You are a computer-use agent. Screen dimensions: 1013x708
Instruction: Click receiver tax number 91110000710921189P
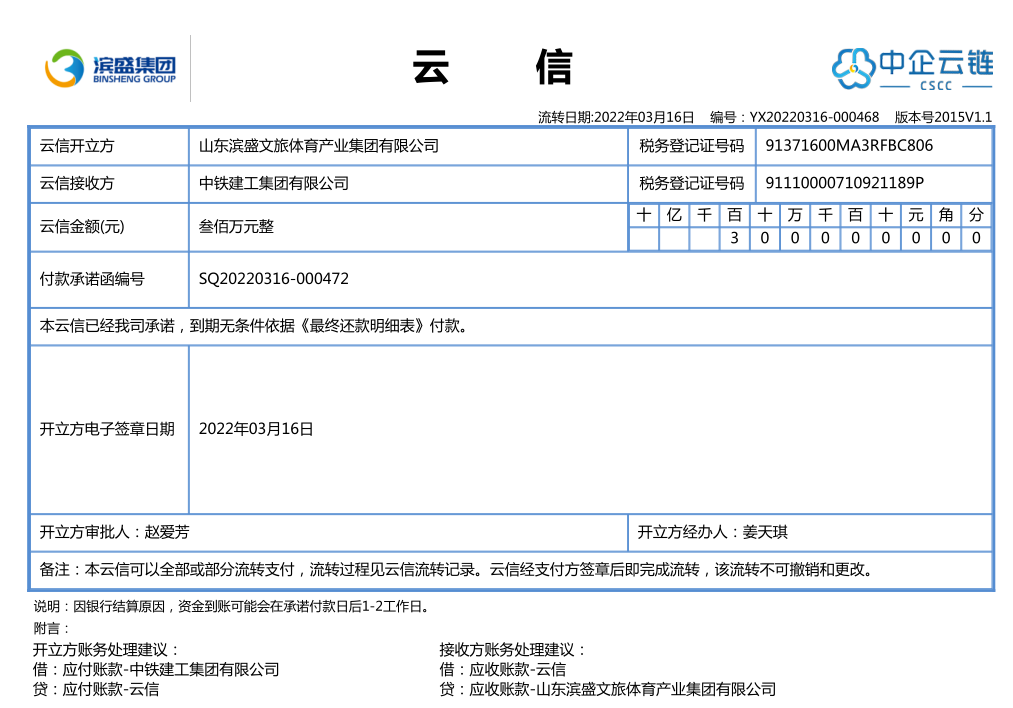[844, 183]
